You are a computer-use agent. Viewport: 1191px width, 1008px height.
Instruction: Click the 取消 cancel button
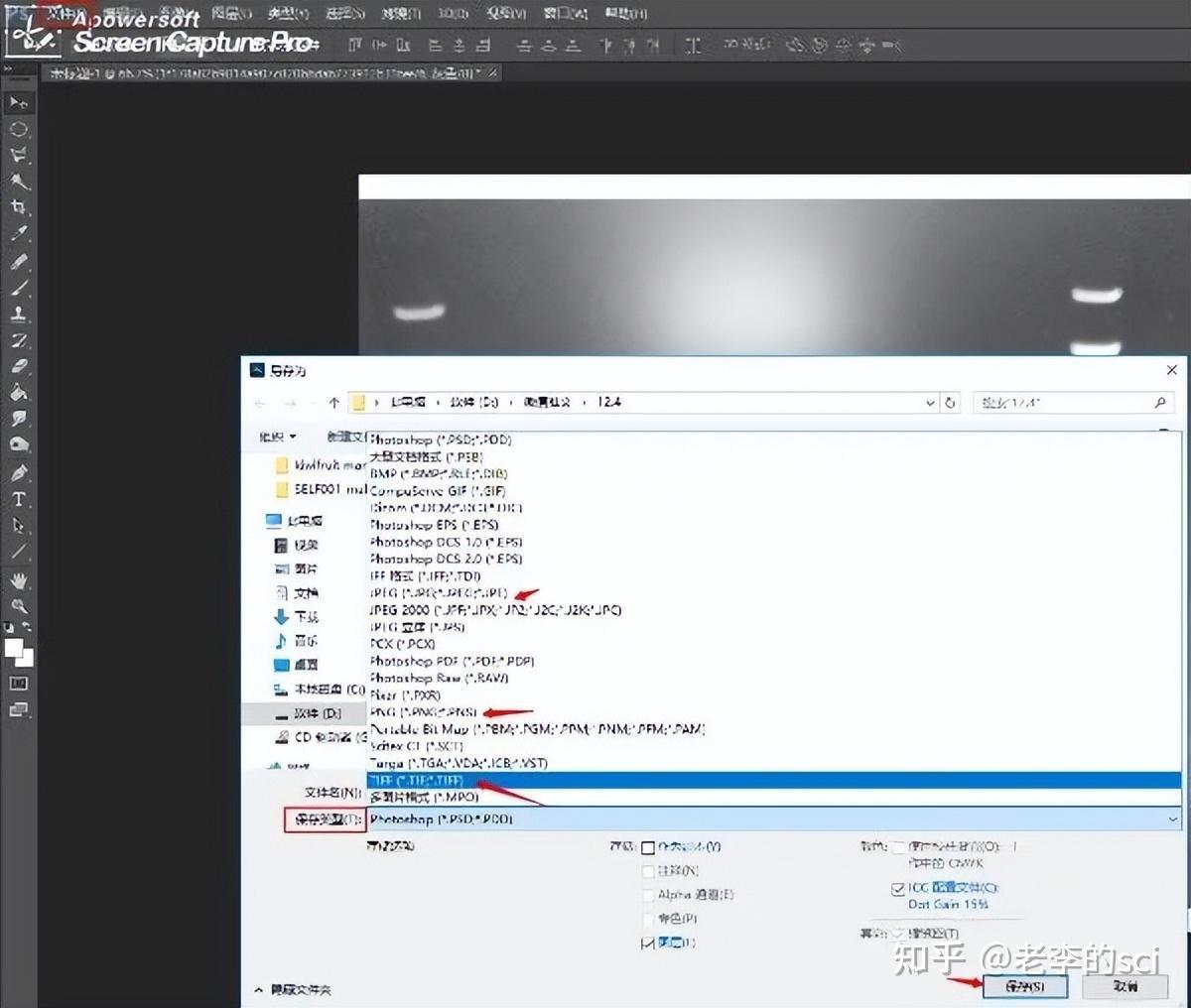[x=1126, y=986]
